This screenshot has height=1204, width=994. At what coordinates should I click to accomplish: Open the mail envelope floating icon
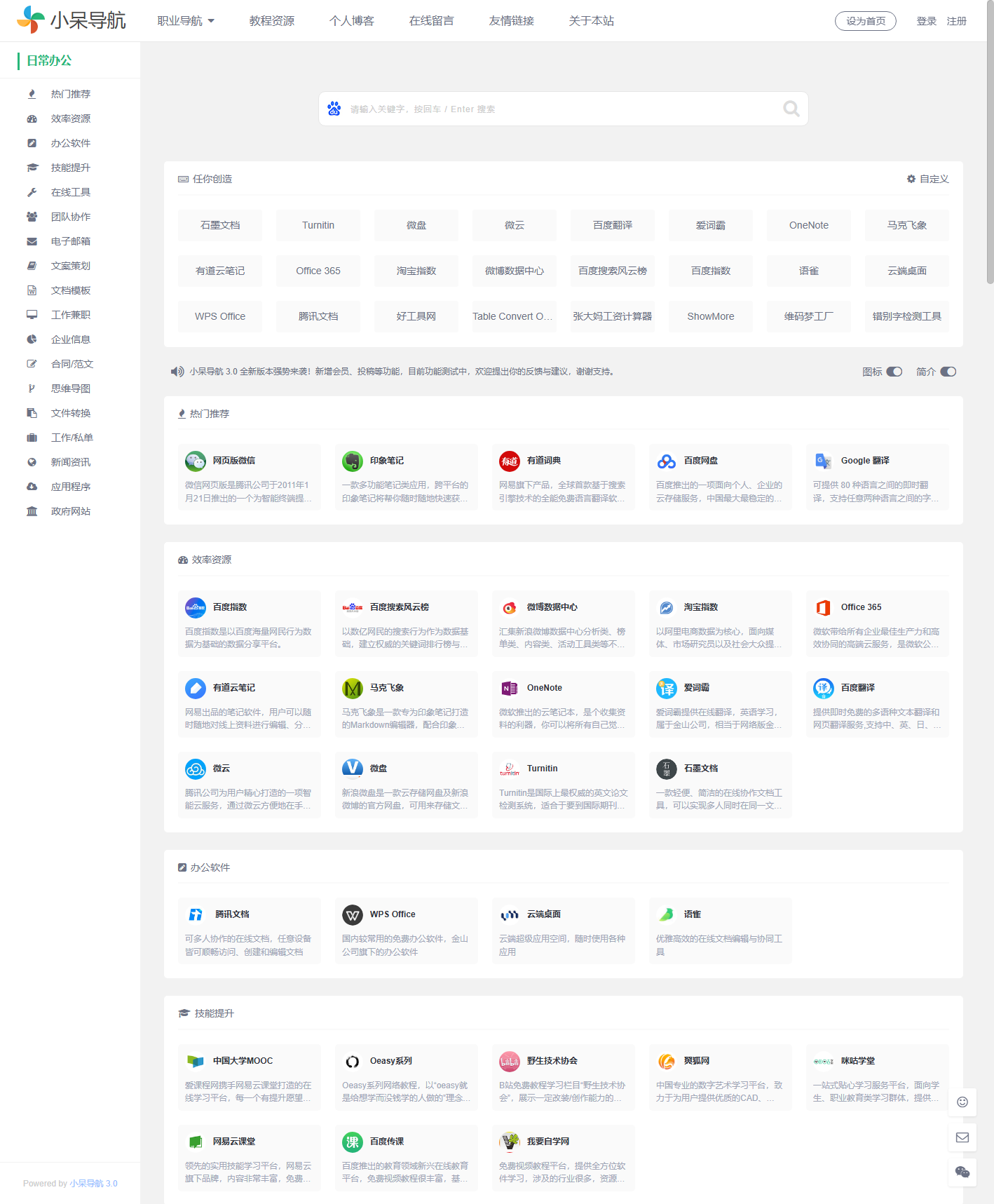(x=962, y=1137)
